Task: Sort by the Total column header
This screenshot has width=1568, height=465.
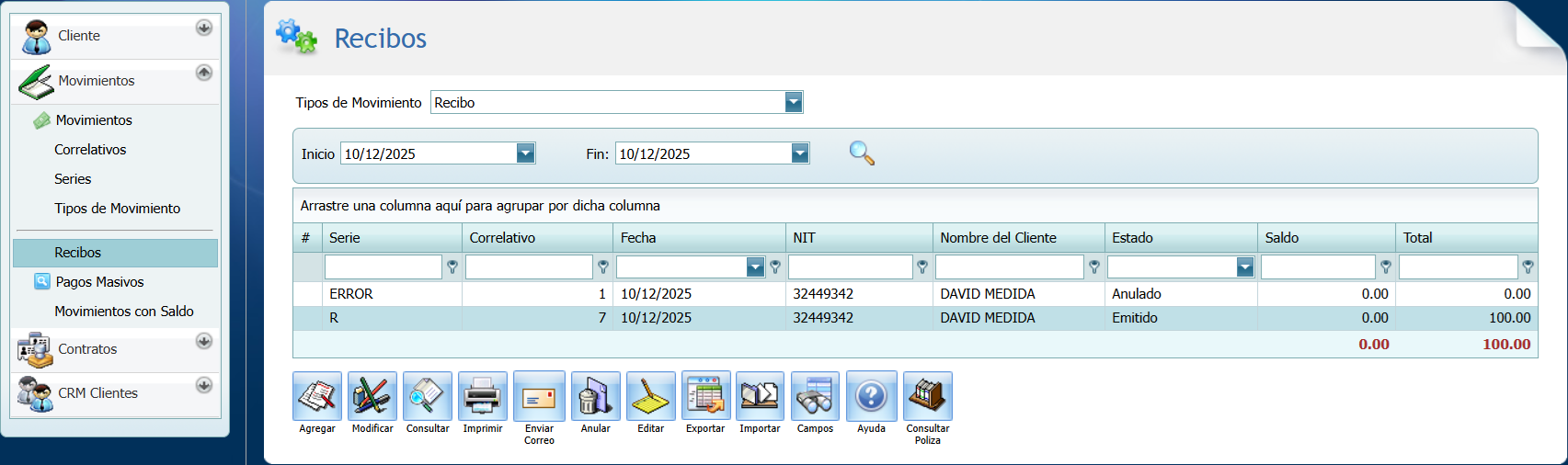Action: [1467, 237]
